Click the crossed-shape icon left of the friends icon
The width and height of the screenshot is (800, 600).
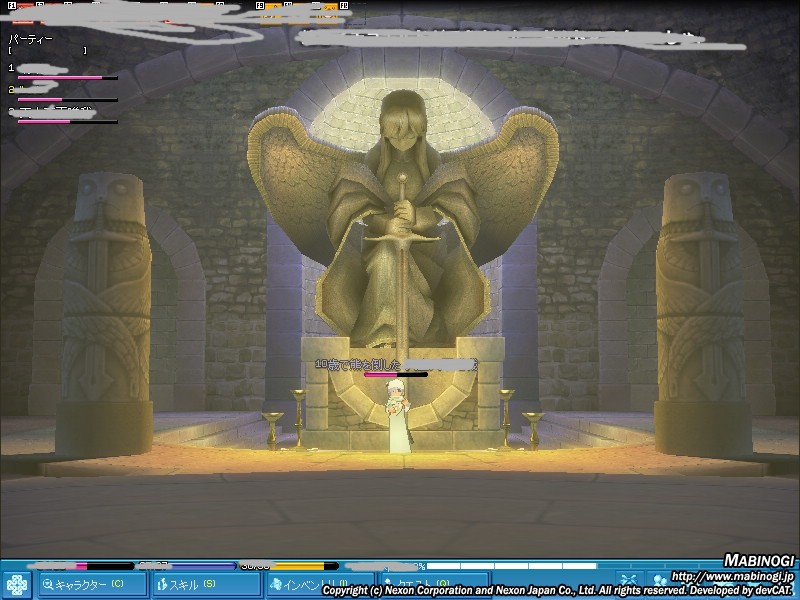point(629,581)
